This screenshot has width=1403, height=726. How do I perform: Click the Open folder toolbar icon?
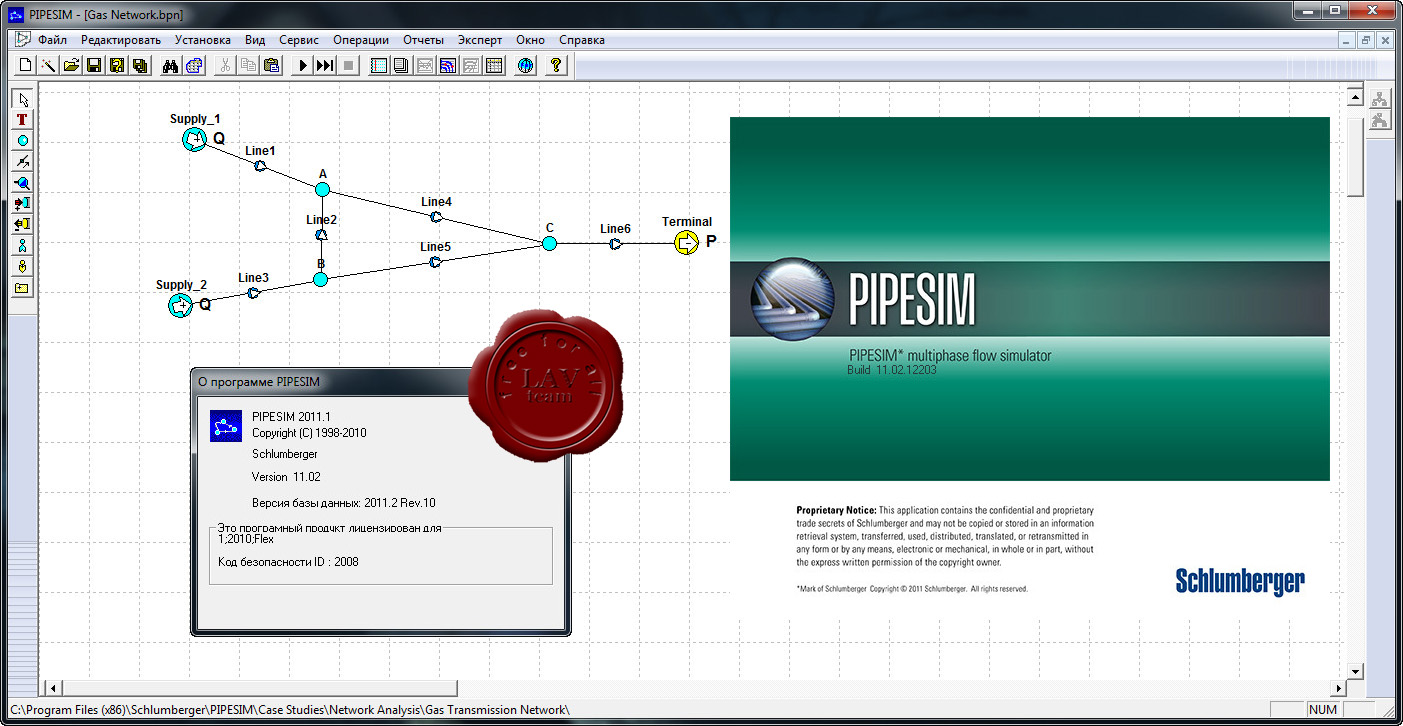coord(71,65)
